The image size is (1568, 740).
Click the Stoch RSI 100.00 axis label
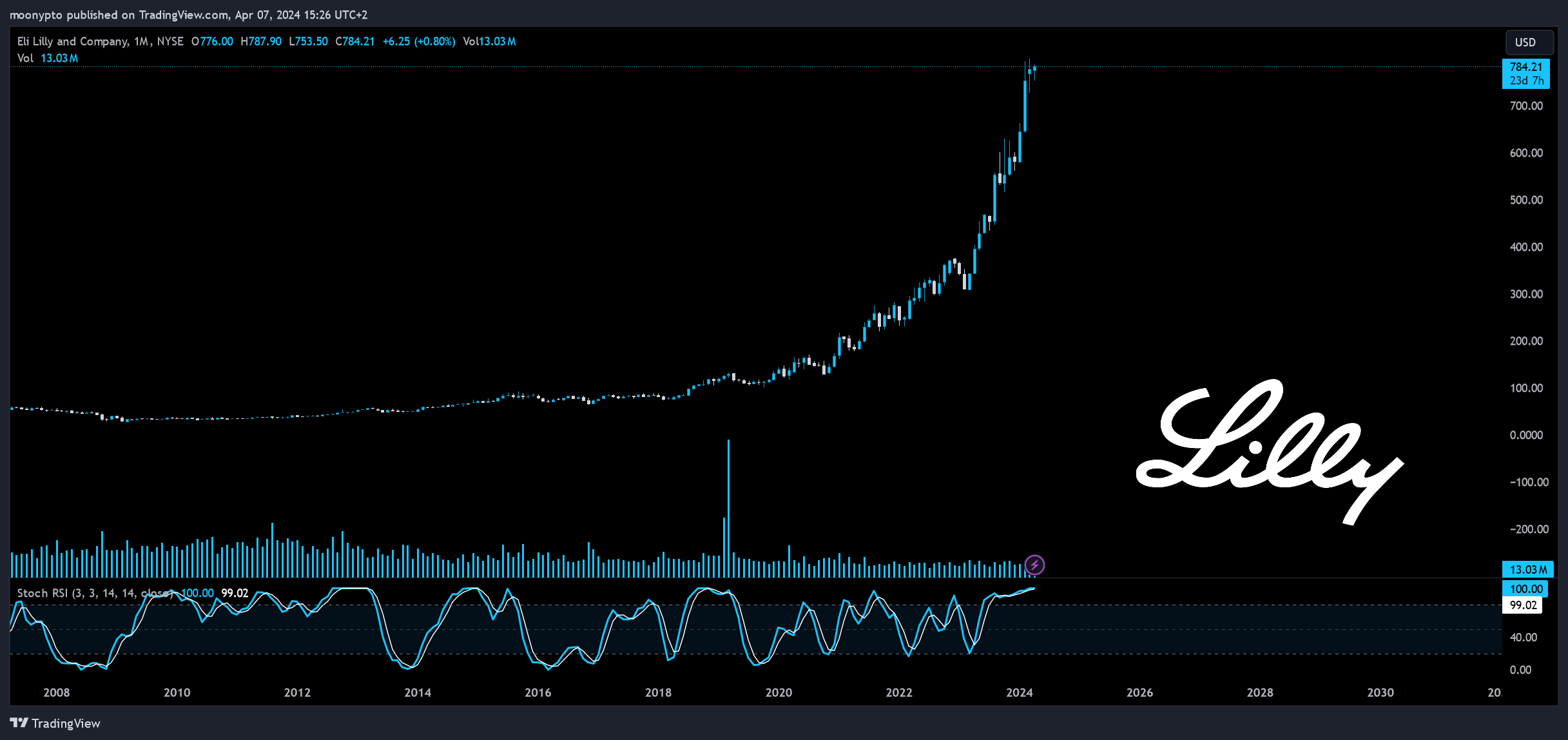[x=1526, y=589]
